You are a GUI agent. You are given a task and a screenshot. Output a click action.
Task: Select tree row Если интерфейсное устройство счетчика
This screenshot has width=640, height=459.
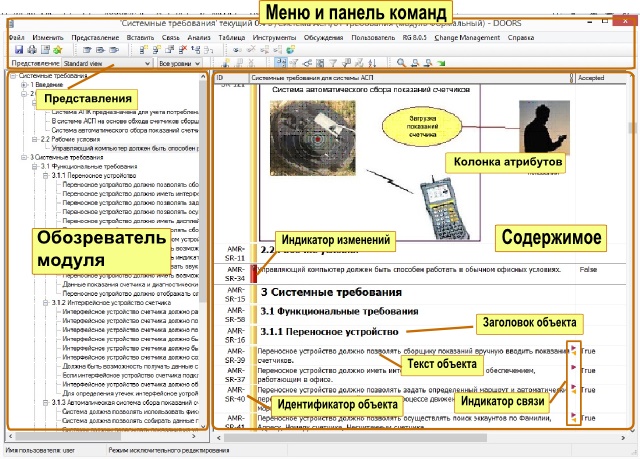coord(130,375)
